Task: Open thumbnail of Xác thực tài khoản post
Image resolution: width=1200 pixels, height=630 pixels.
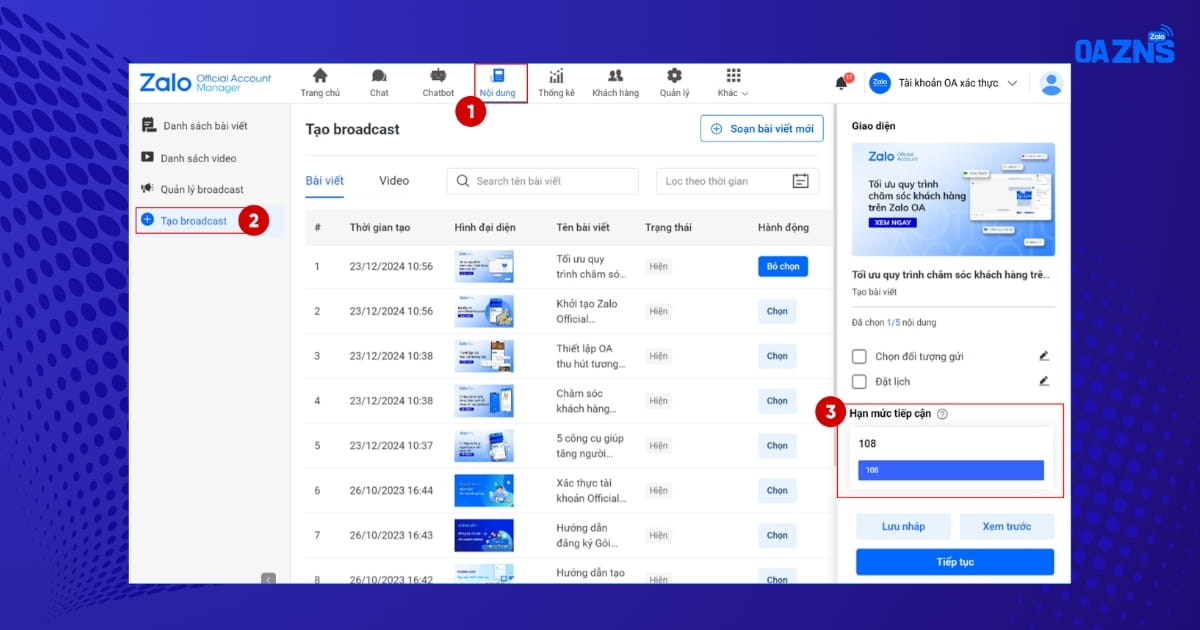Action: pos(484,490)
